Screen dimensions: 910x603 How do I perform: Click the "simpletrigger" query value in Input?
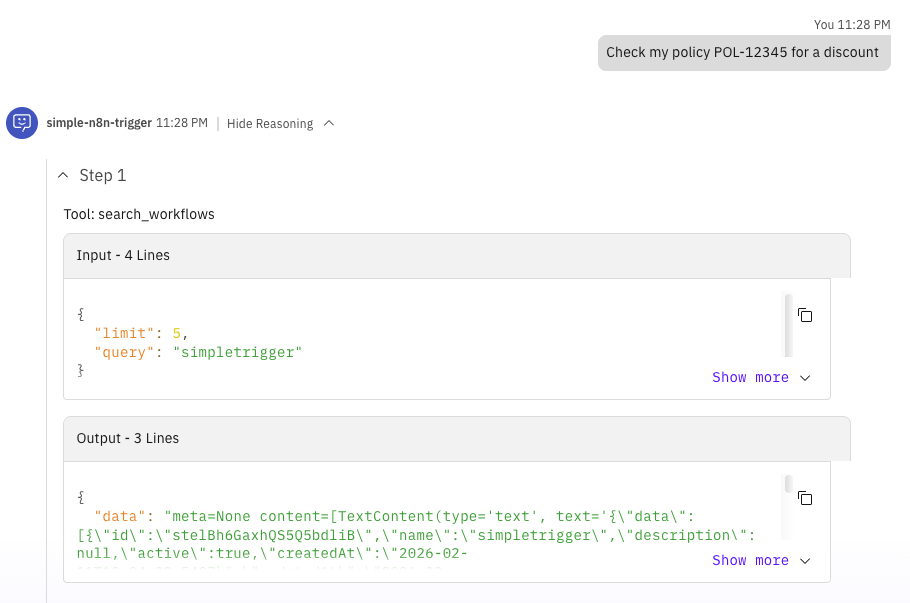236,352
